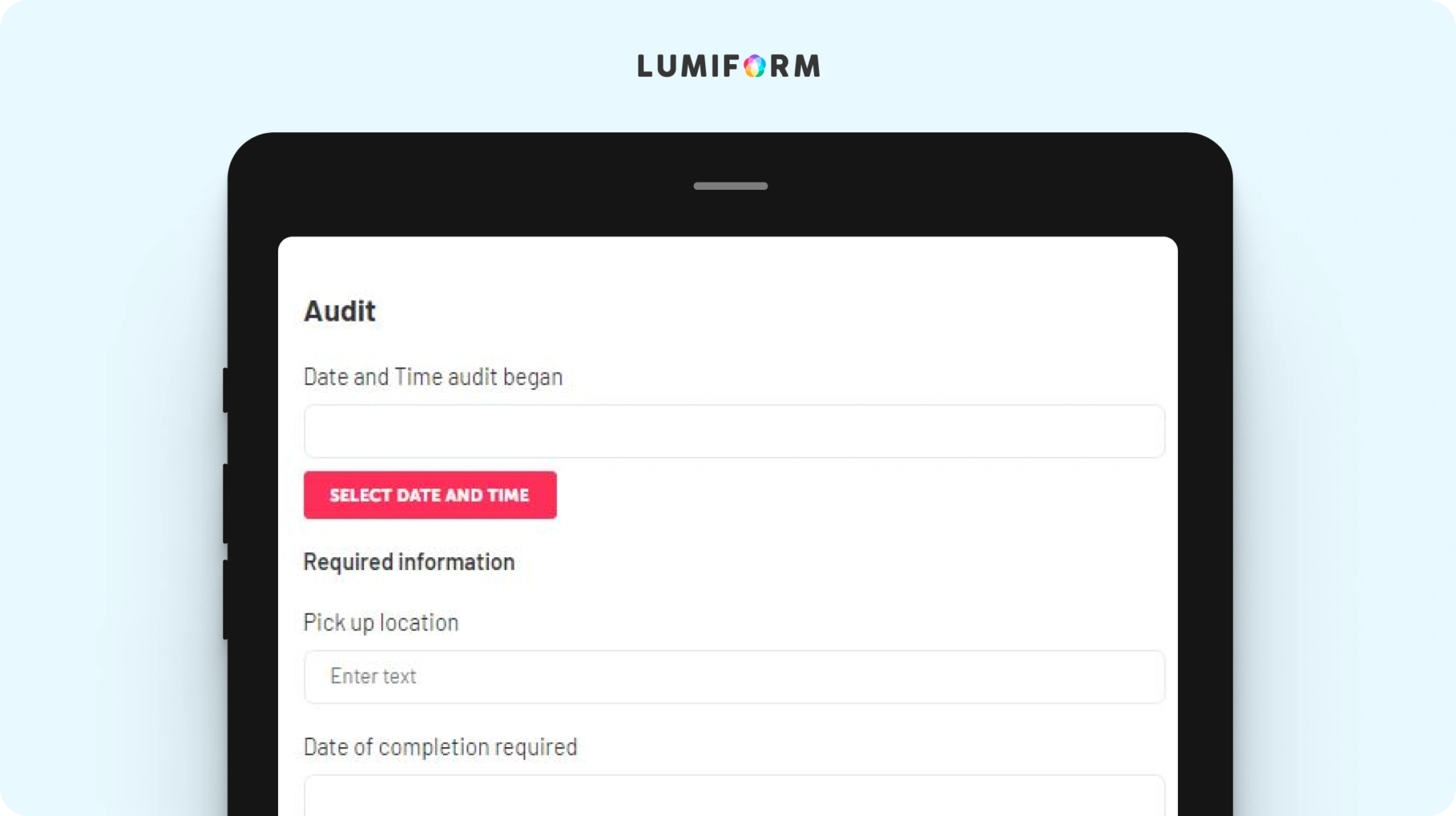Focus the Date and Time audit began field

pyautogui.click(x=734, y=431)
